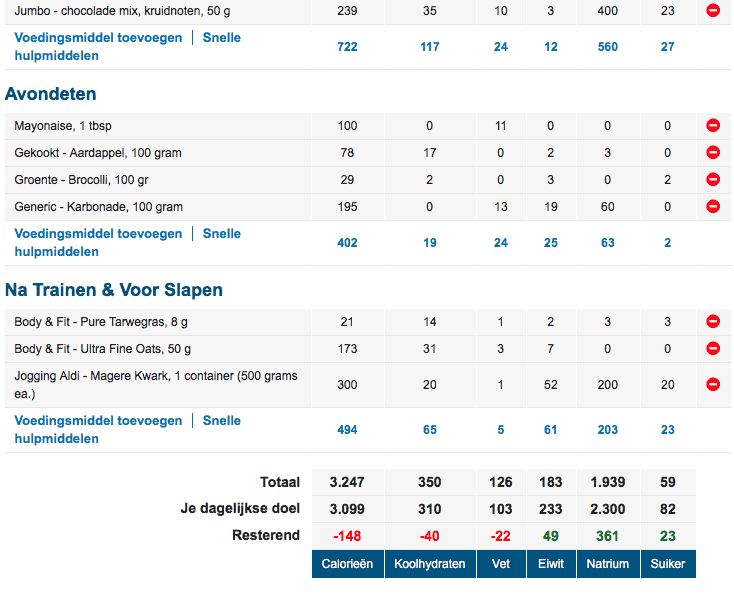The image size is (734, 600).
Task: Delete the Magere Kwark entry
Action: tap(713, 384)
